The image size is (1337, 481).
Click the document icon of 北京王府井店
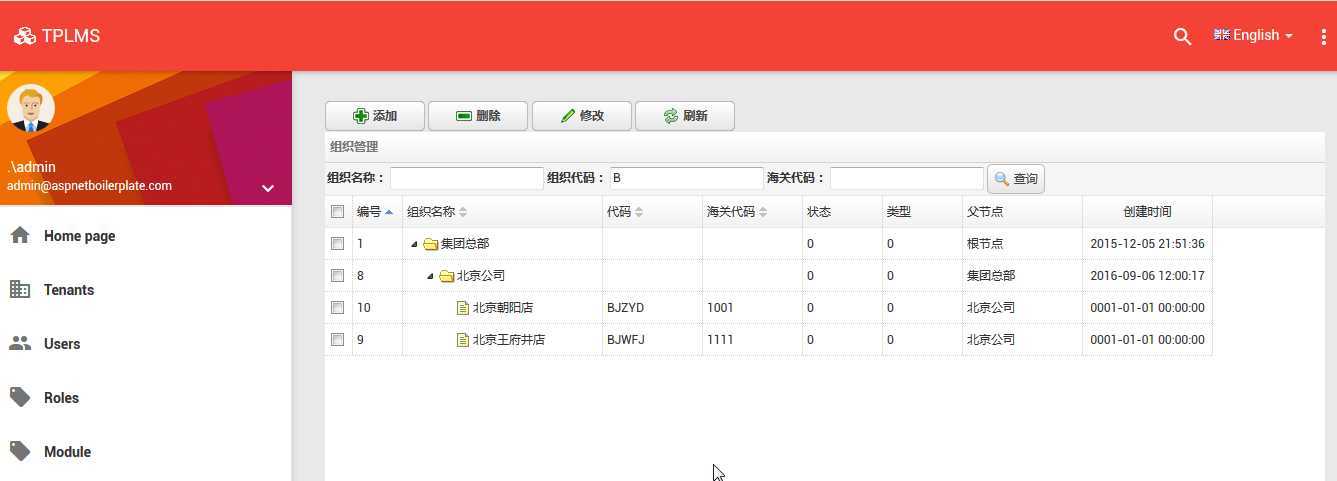[463, 340]
